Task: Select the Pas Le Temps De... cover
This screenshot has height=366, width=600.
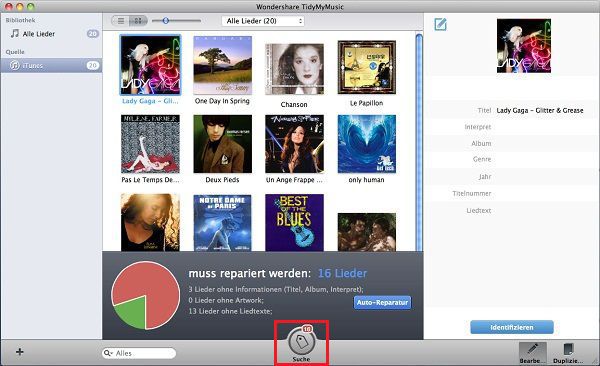Action: (x=150, y=144)
